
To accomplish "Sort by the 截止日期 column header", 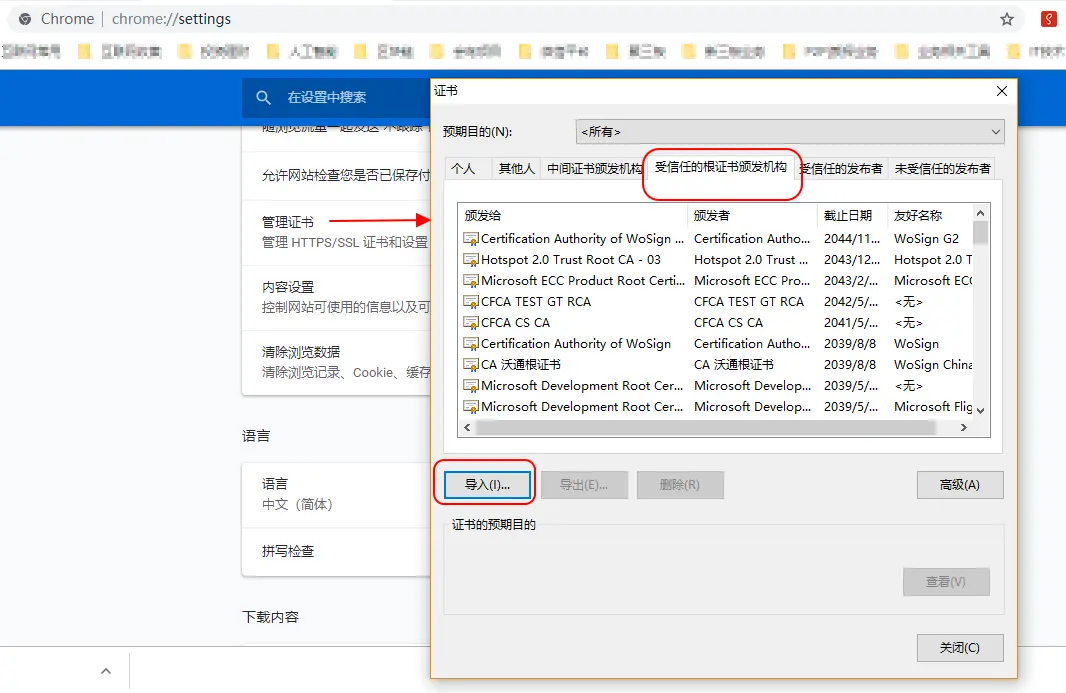I will [853, 216].
